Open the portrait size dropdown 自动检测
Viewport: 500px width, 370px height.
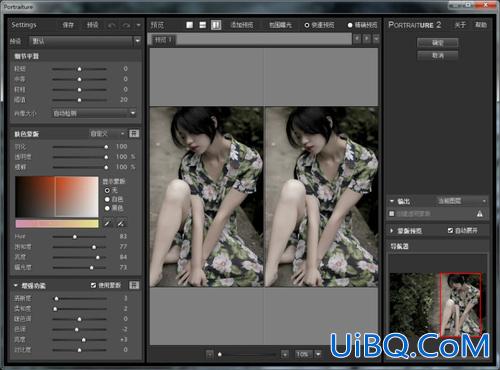(94, 113)
